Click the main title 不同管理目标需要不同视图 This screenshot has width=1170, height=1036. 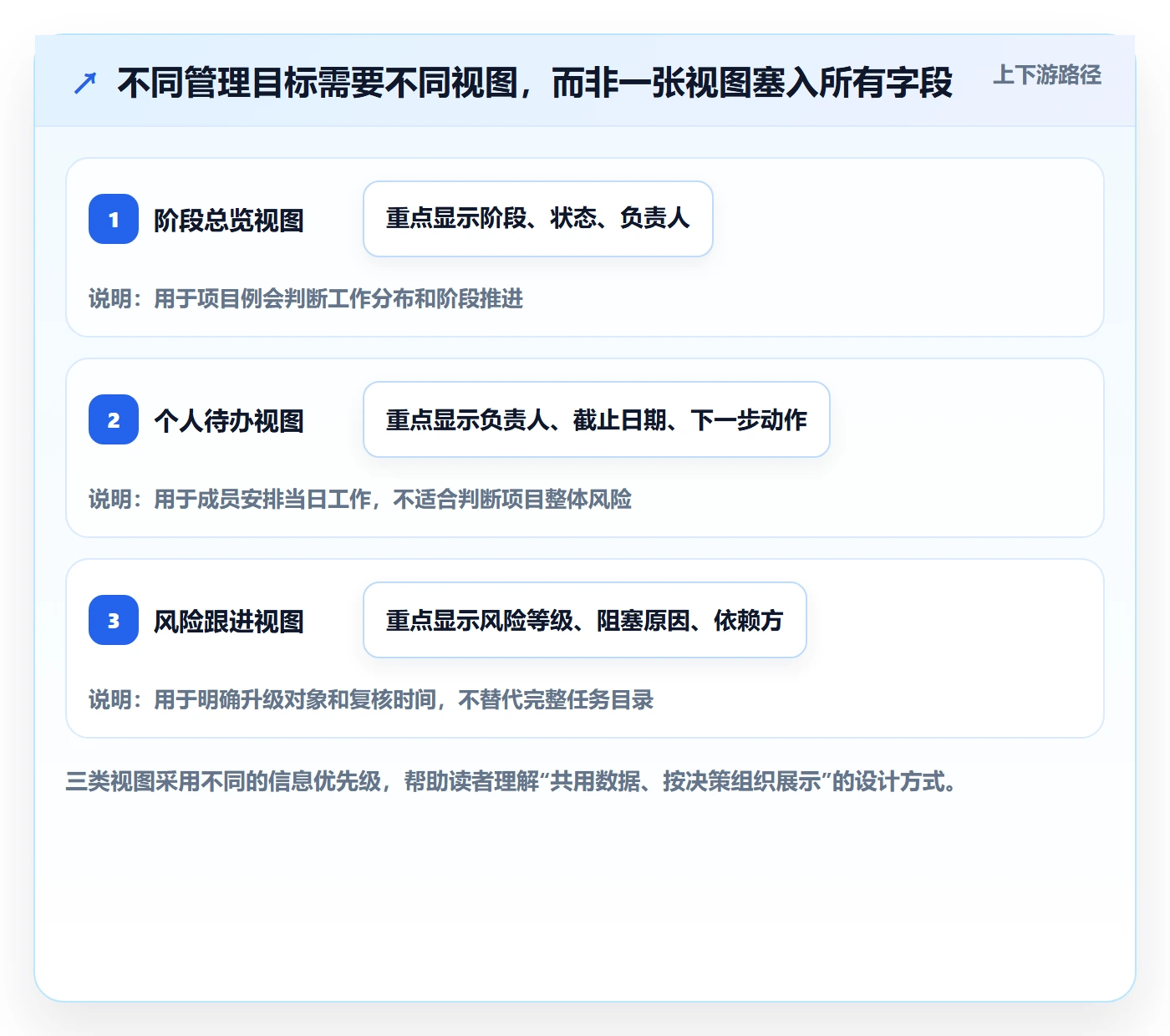tap(535, 83)
